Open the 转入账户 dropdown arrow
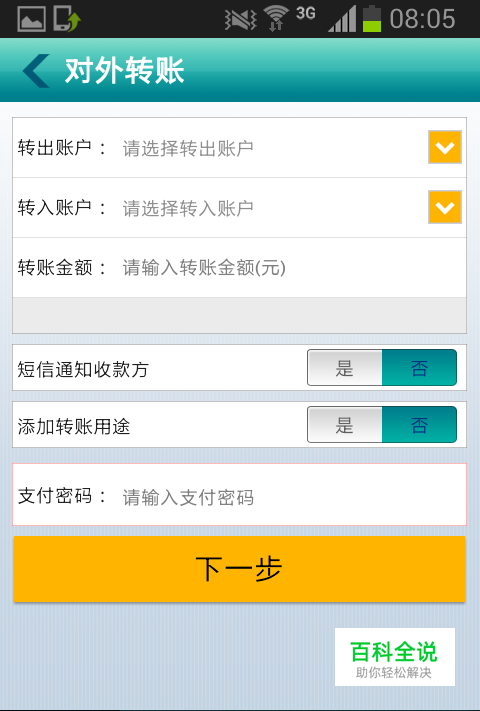 click(445, 207)
